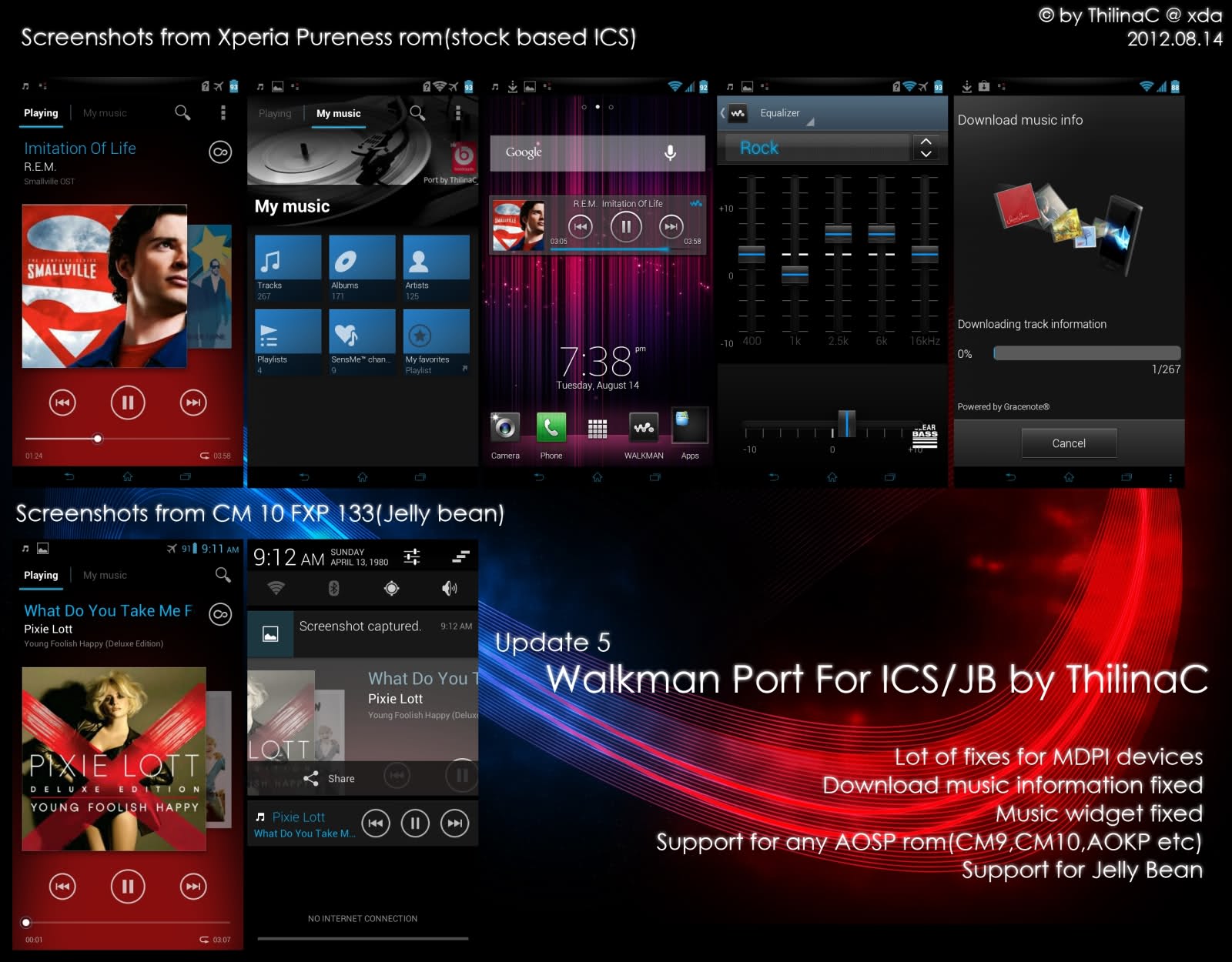The height and width of the screenshot is (962, 1232).
Task: Pause playback in Smallville player
Action: click(128, 402)
